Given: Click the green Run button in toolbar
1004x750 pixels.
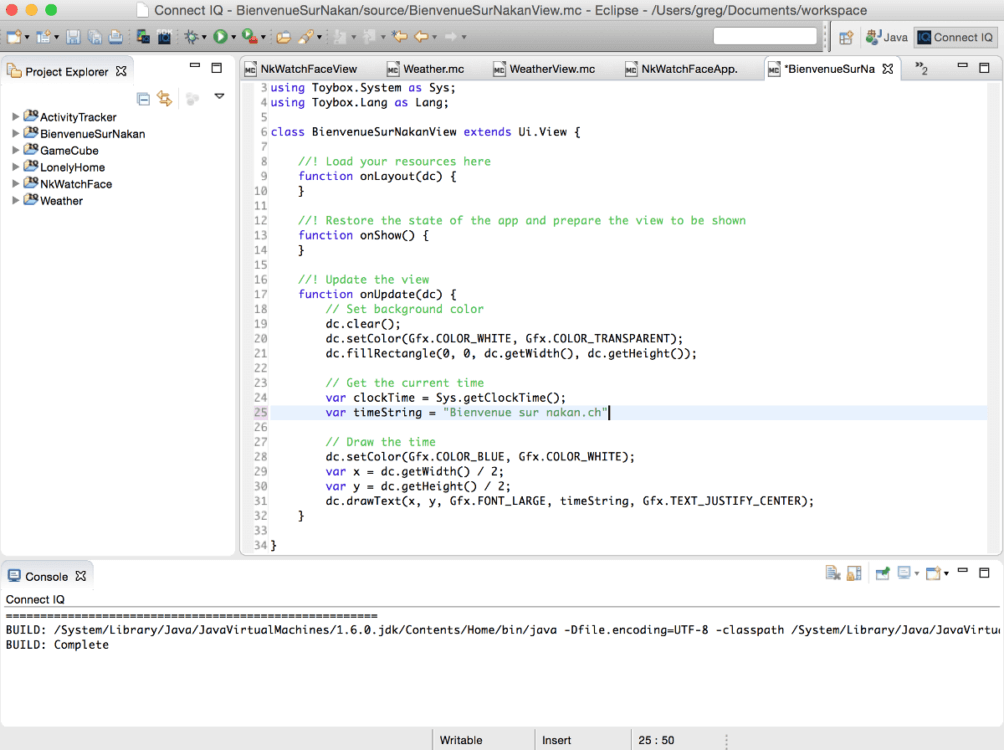Looking at the screenshot, I should tap(219, 37).
